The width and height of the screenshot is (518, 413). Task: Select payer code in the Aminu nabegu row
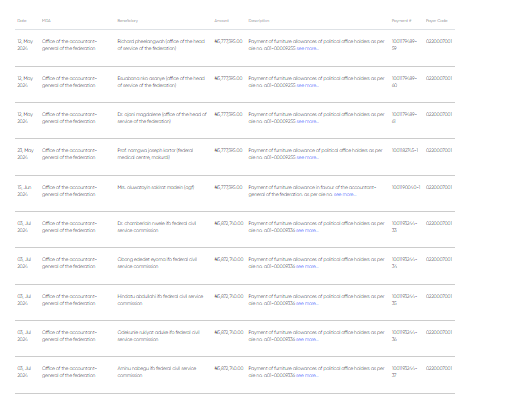(439, 368)
